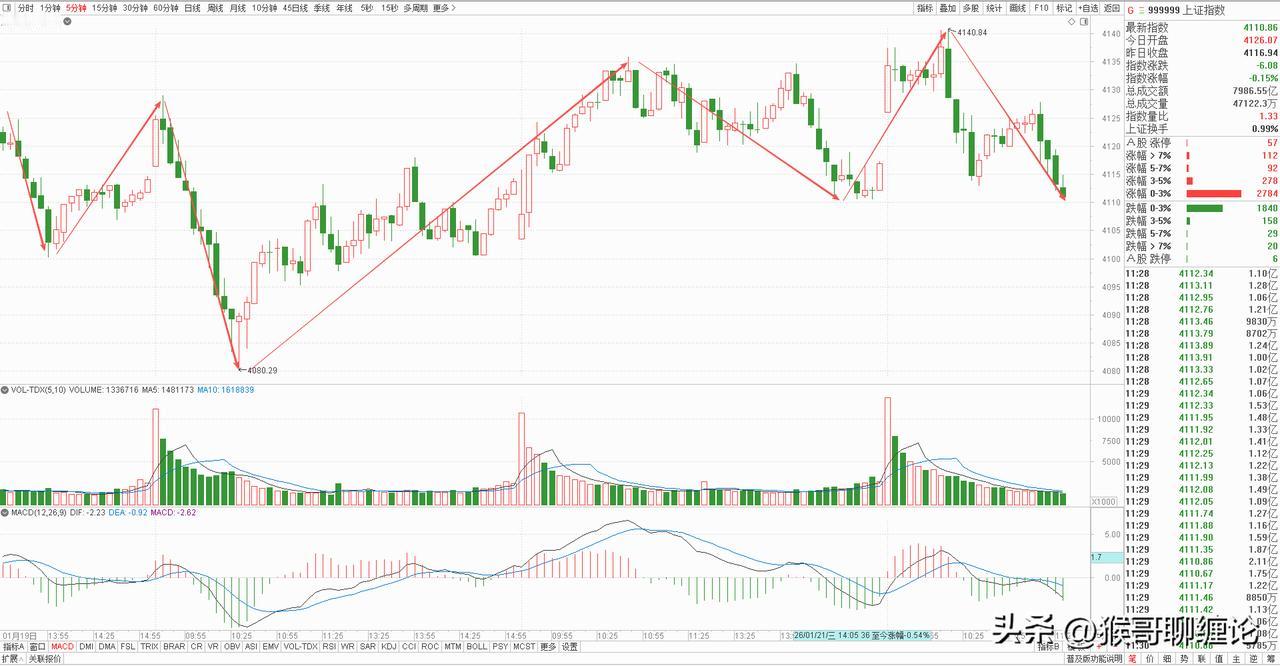1280x666 pixels.
Task: Click the list icon before 999999
Action: coord(1141,10)
